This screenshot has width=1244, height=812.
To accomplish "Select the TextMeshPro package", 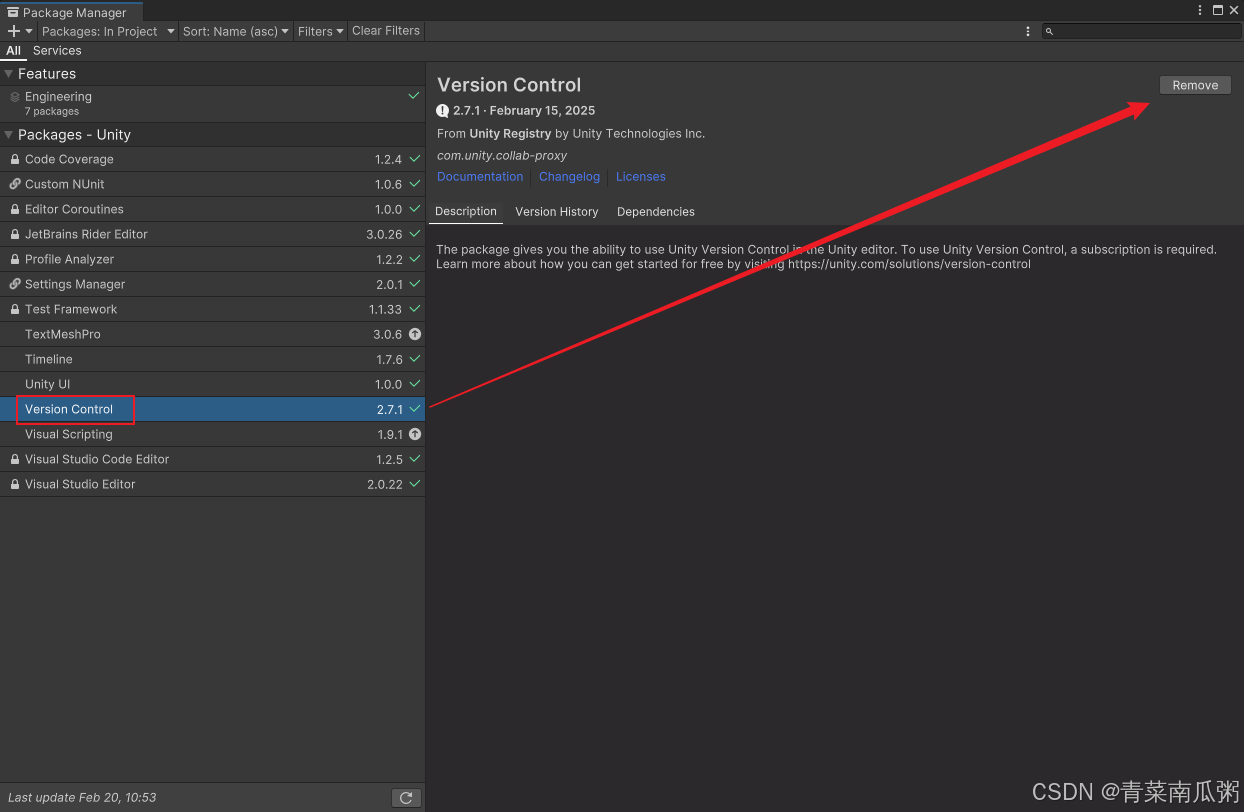I will (x=212, y=334).
